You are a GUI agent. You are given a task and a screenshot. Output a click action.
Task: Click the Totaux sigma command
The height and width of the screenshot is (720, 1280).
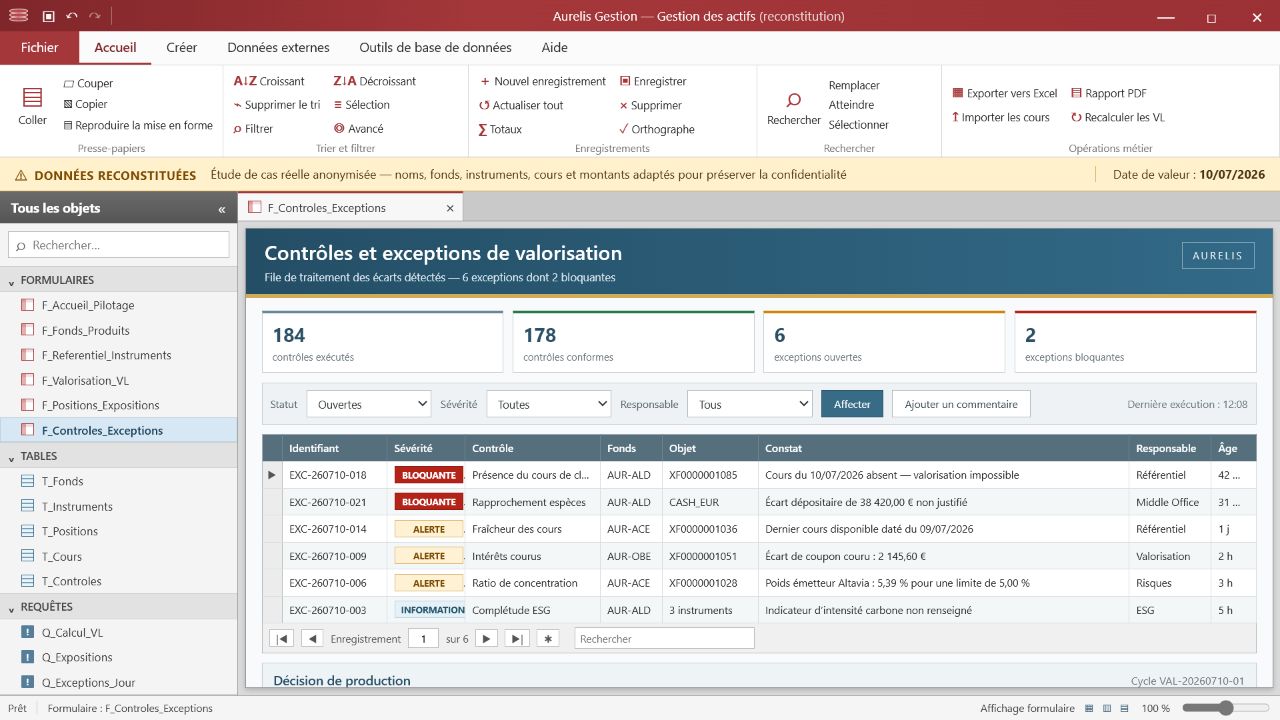pyautogui.click(x=500, y=130)
